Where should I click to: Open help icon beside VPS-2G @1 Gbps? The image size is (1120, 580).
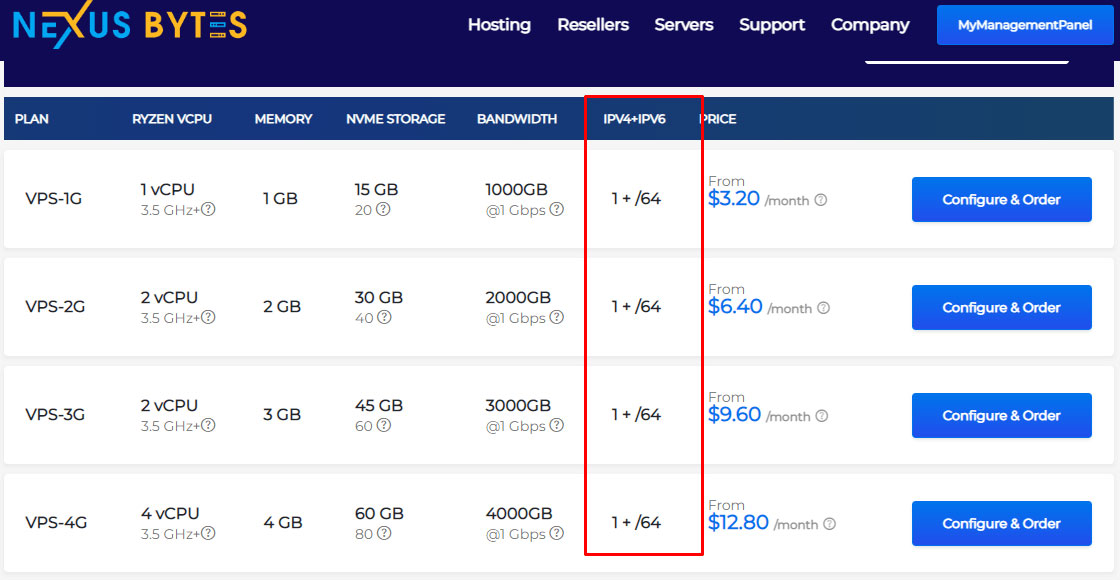556,317
